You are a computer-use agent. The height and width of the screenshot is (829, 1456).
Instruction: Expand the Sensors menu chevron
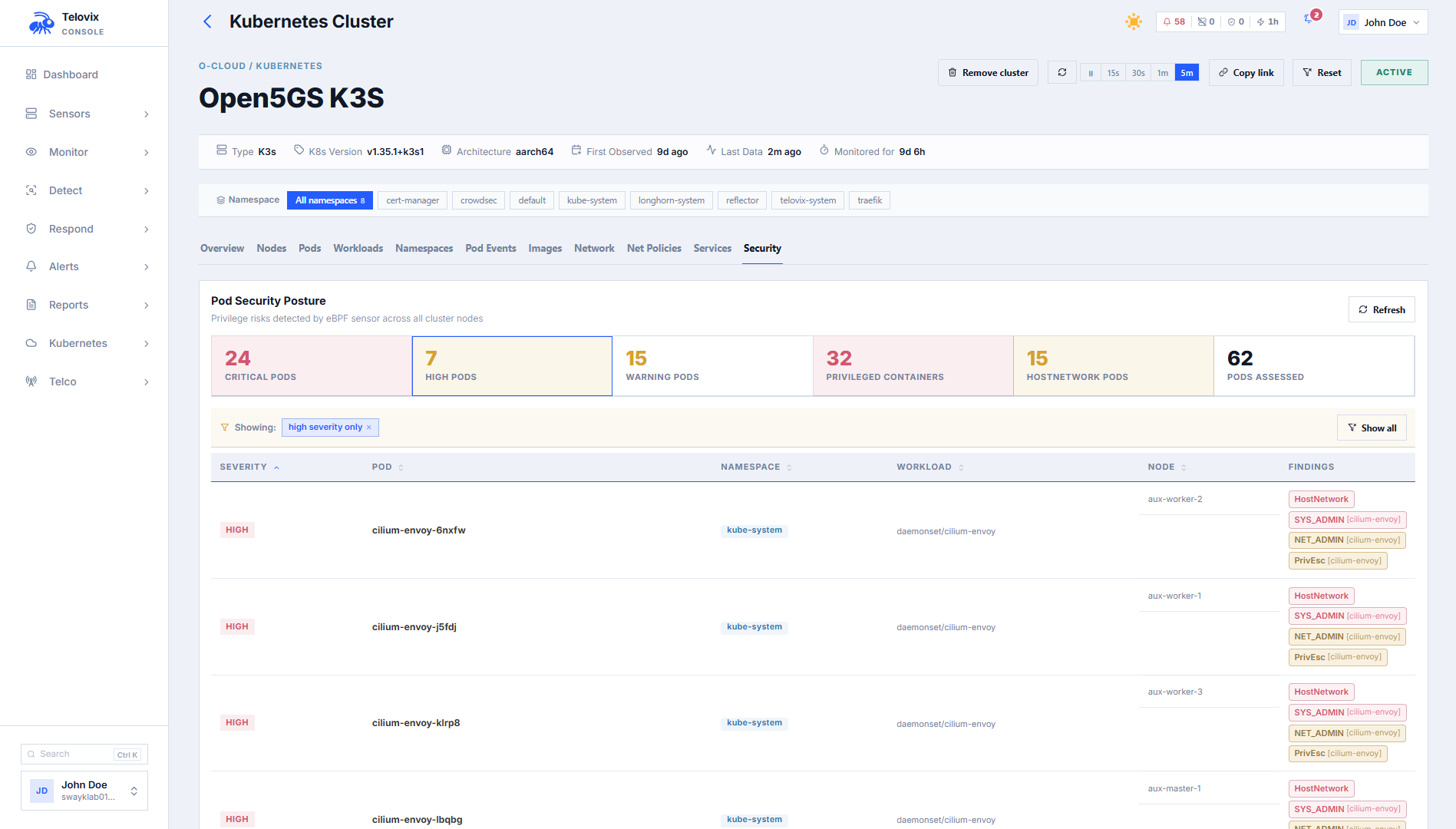pyautogui.click(x=146, y=114)
